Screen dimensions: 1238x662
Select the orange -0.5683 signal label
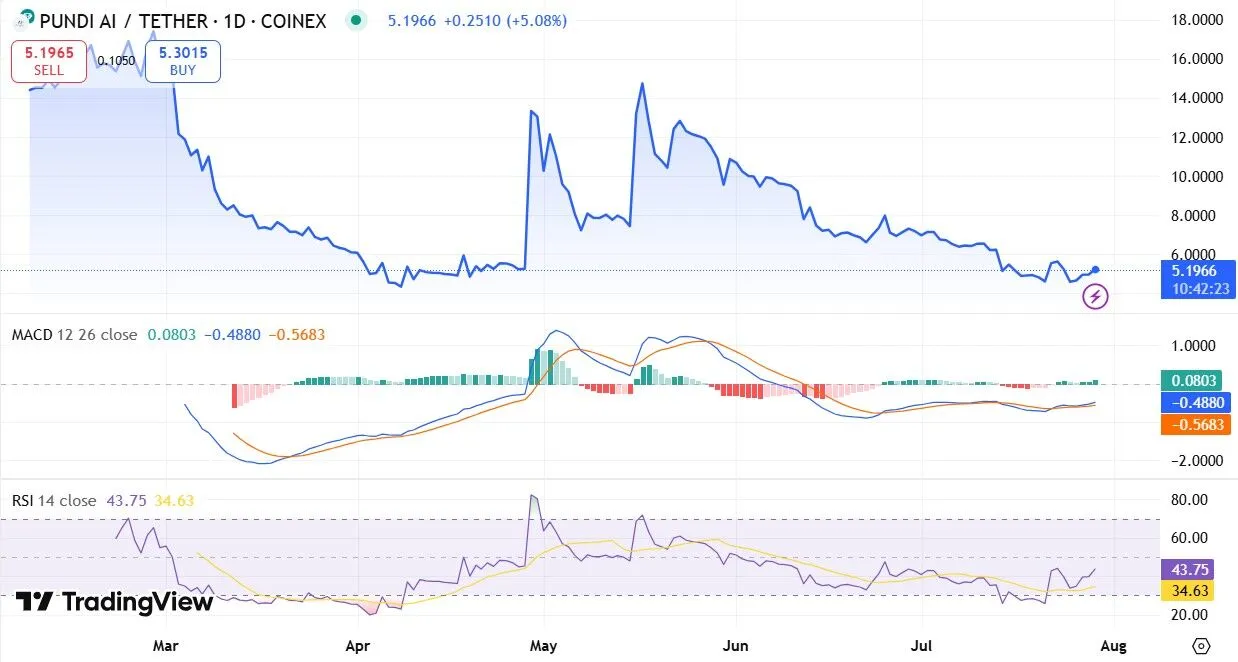(x=1195, y=425)
